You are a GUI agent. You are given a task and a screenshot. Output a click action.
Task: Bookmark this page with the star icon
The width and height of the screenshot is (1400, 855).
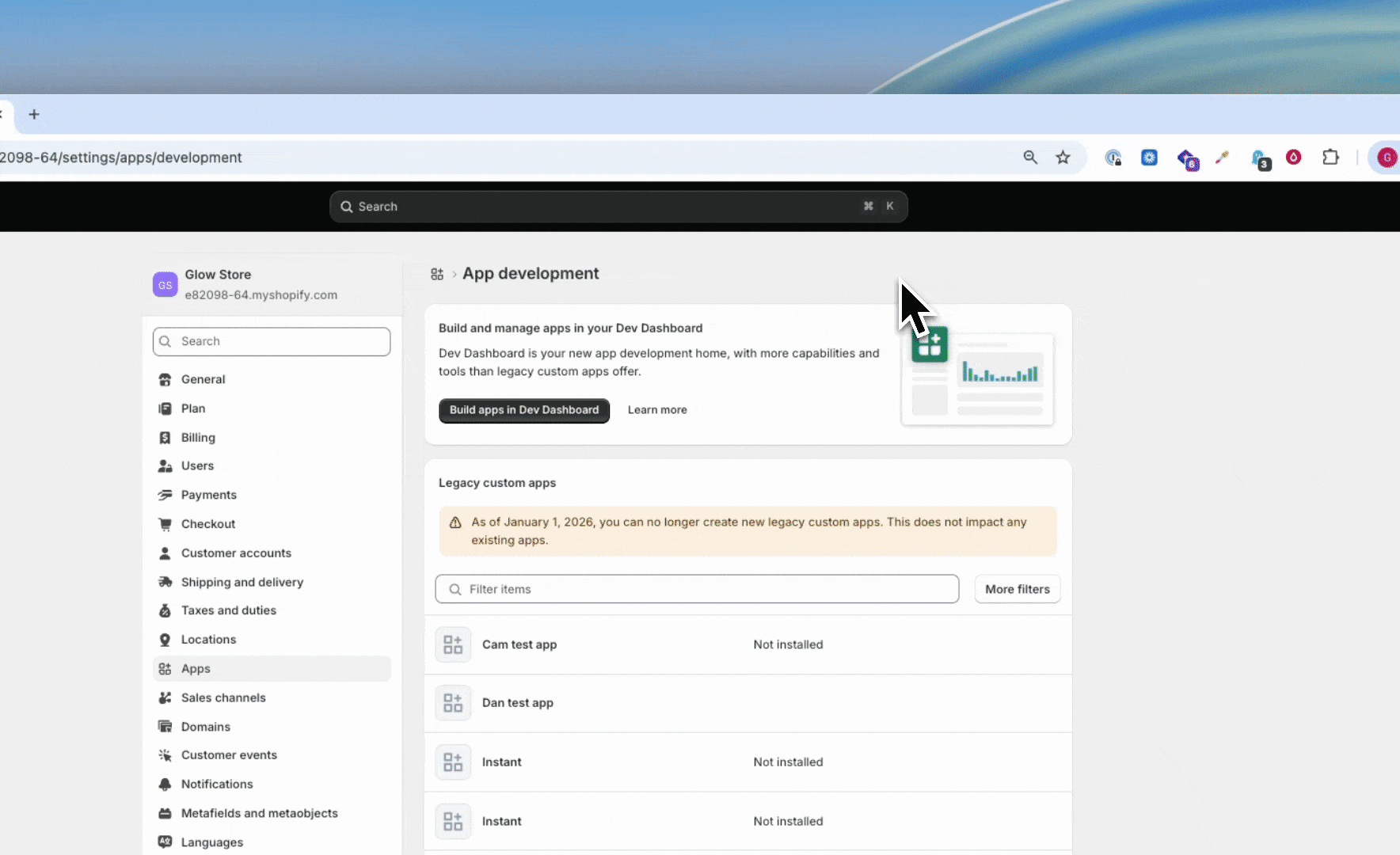coord(1063,158)
